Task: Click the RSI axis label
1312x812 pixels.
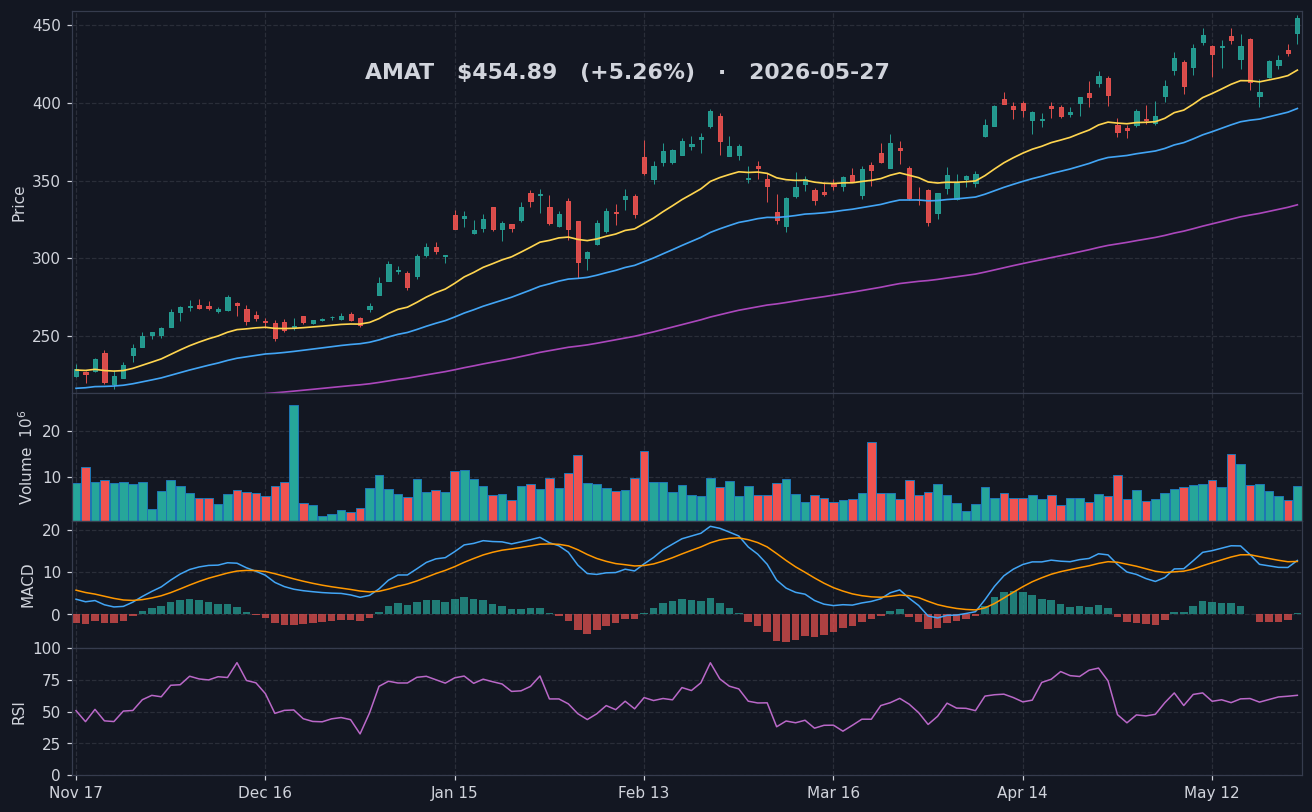Action: point(19,712)
